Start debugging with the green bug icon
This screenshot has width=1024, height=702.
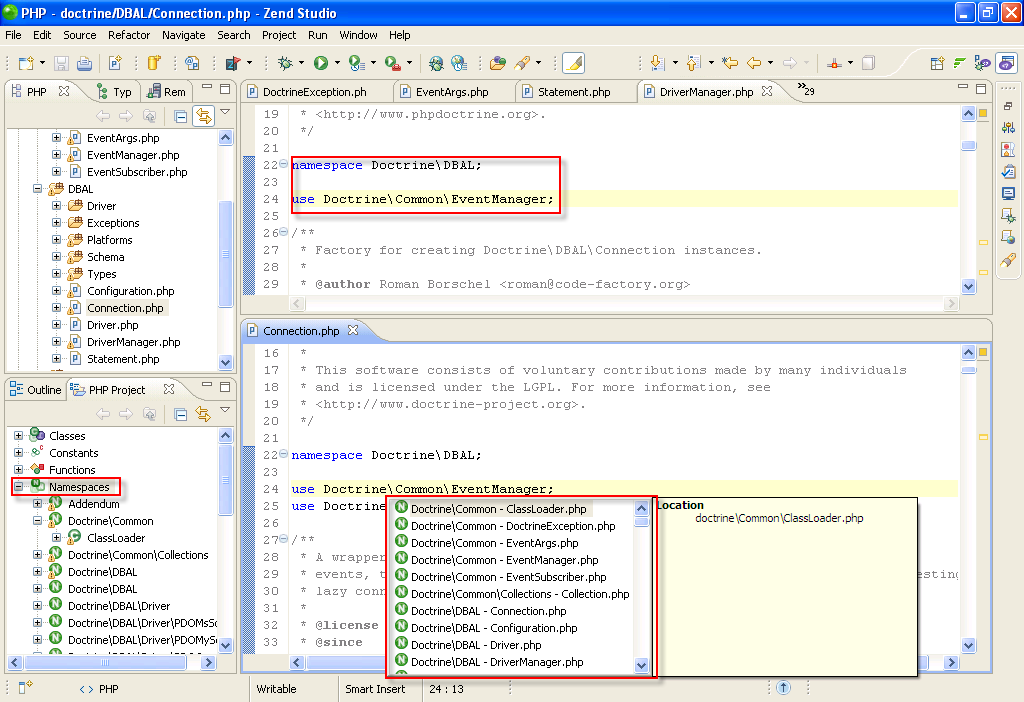click(x=285, y=63)
